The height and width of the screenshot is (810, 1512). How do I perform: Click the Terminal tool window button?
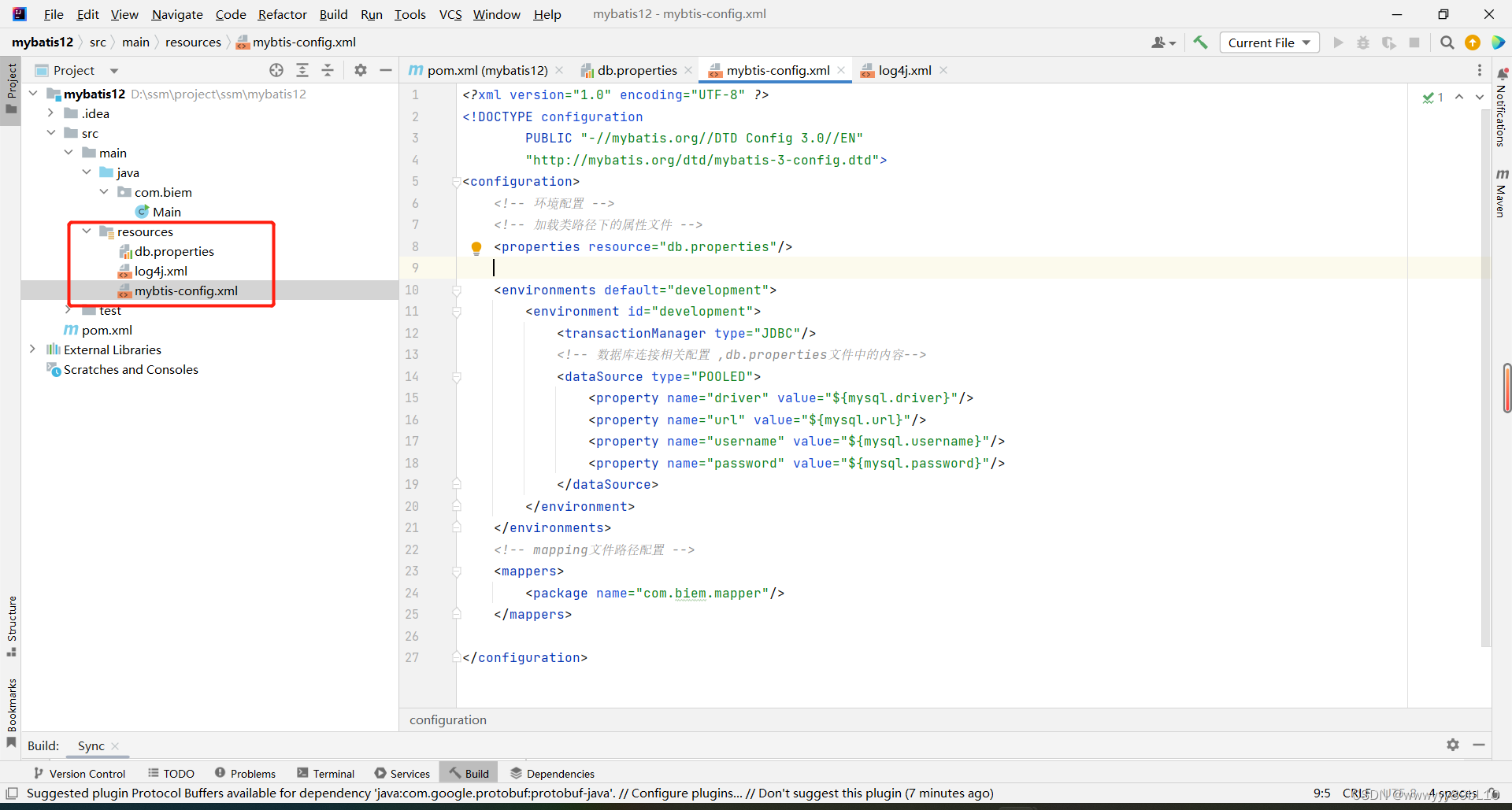332,773
